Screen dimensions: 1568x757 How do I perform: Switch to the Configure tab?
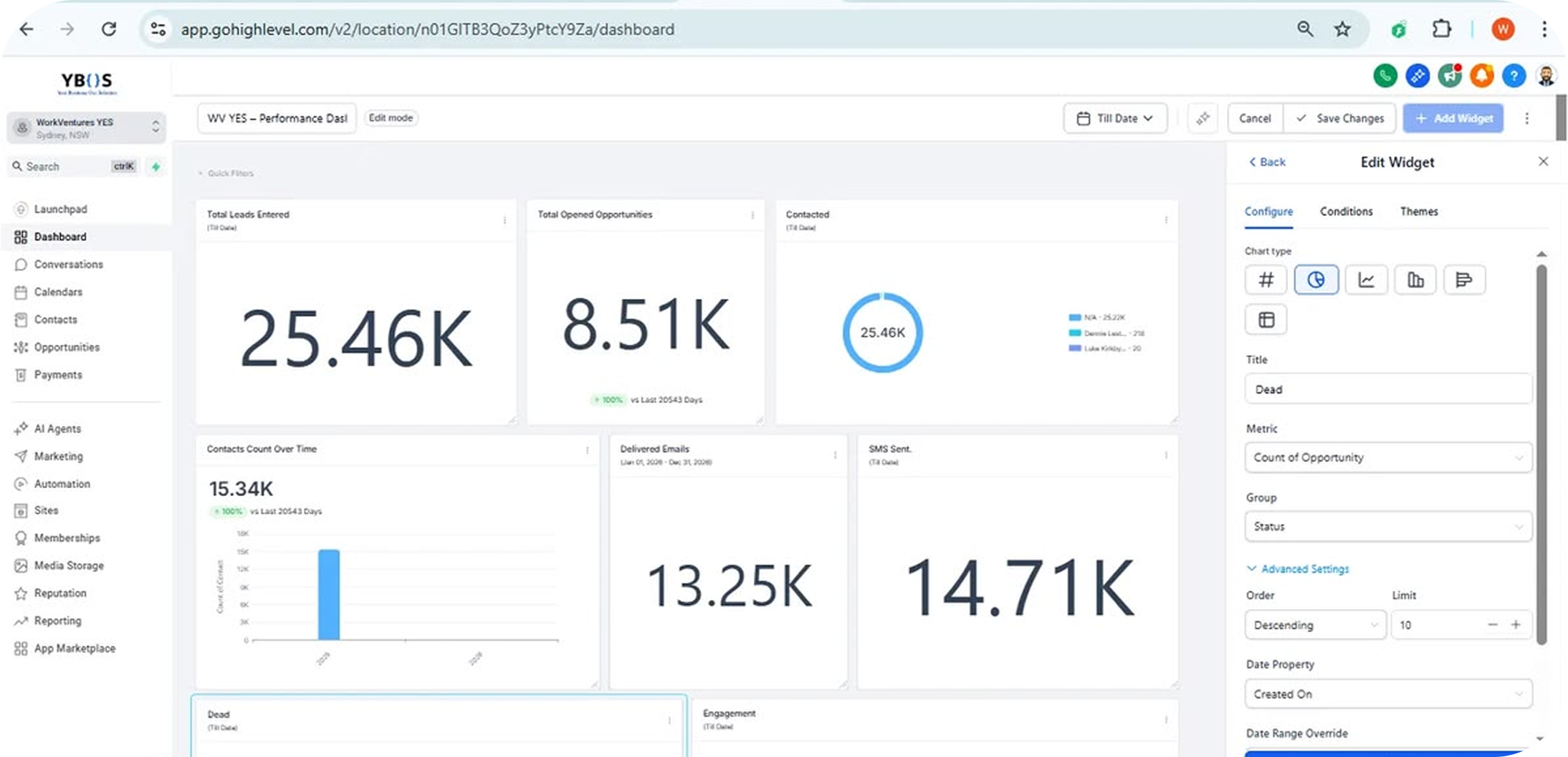(1268, 211)
